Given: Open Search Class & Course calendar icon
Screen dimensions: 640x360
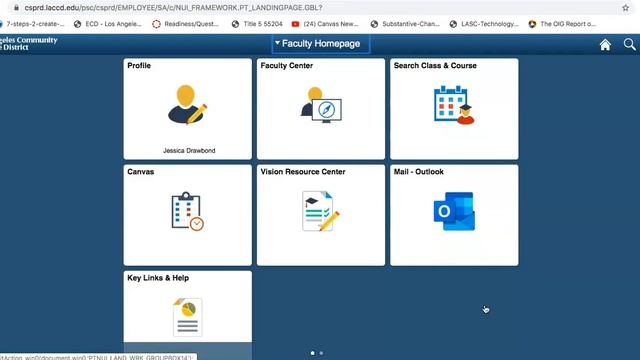Looking at the screenshot, I should 454,105.
